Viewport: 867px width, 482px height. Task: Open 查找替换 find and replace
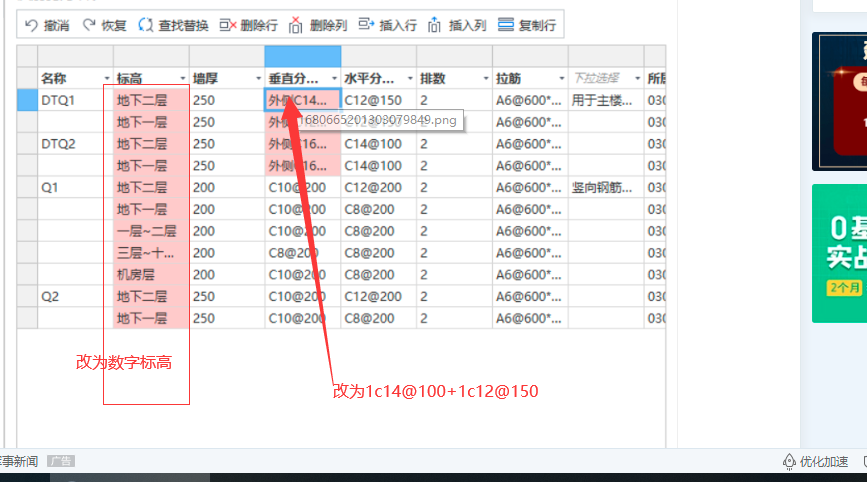point(173,25)
